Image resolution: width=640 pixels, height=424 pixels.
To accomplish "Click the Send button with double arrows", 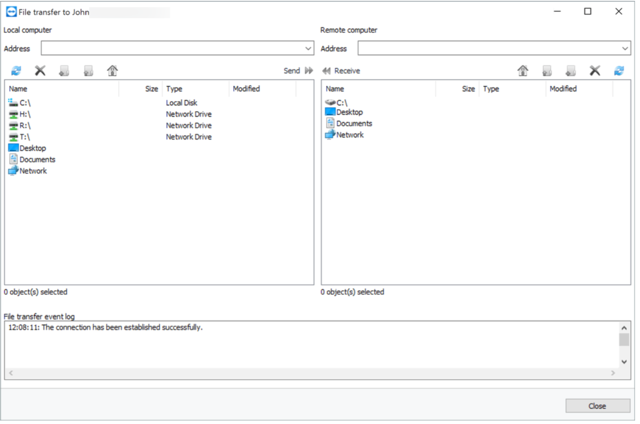I will coord(298,71).
